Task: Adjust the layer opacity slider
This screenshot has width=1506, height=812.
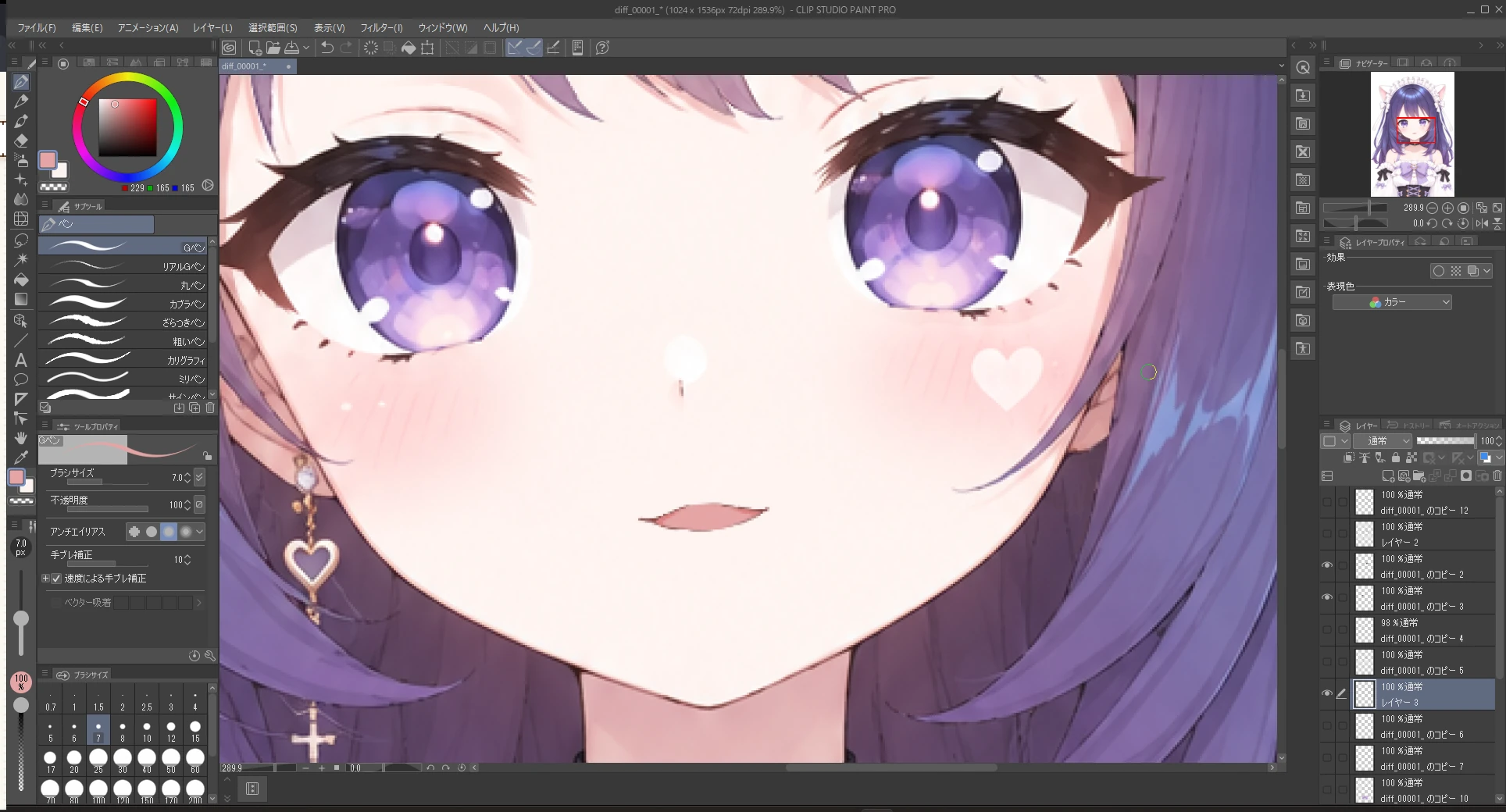Action: tap(1445, 441)
